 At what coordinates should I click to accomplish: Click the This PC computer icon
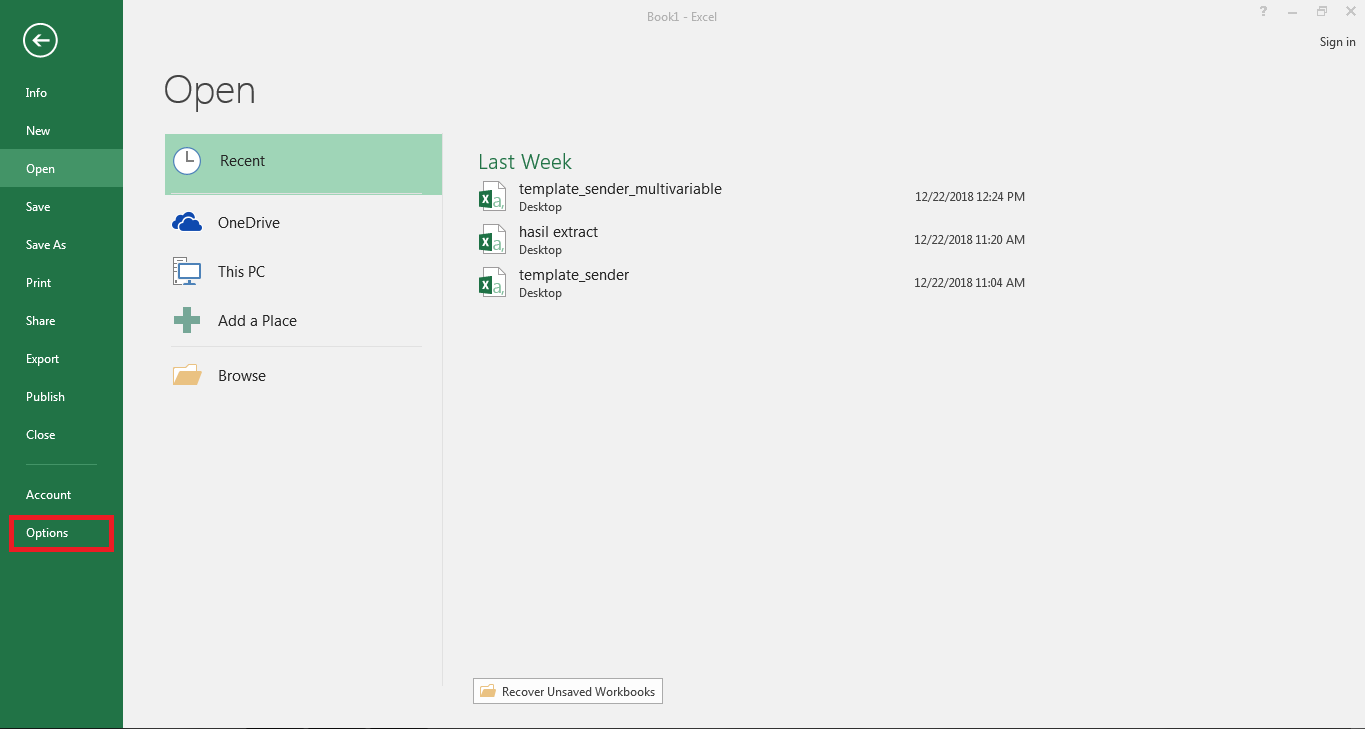pos(187,272)
